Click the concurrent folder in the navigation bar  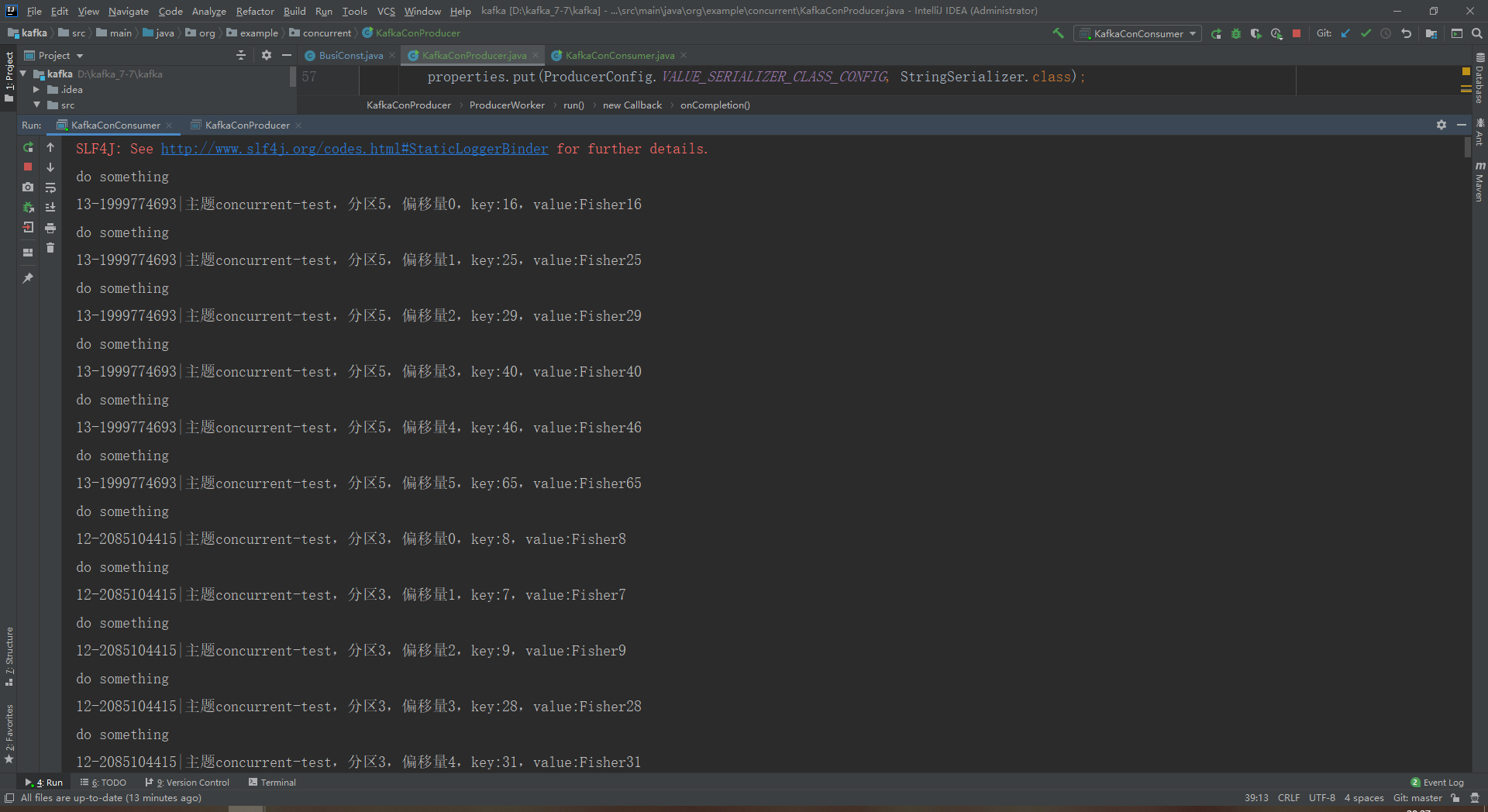coord(320,33)
